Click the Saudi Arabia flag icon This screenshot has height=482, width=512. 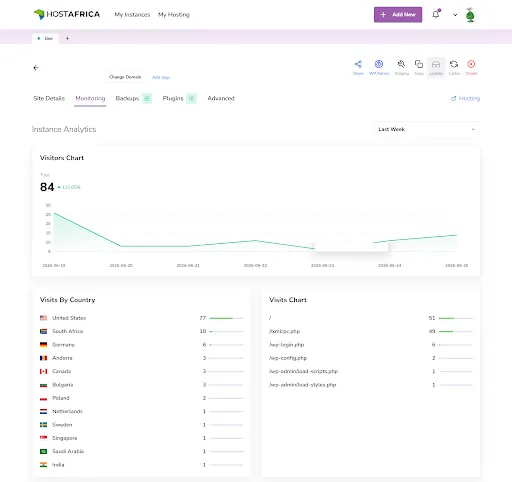[43, 451]
